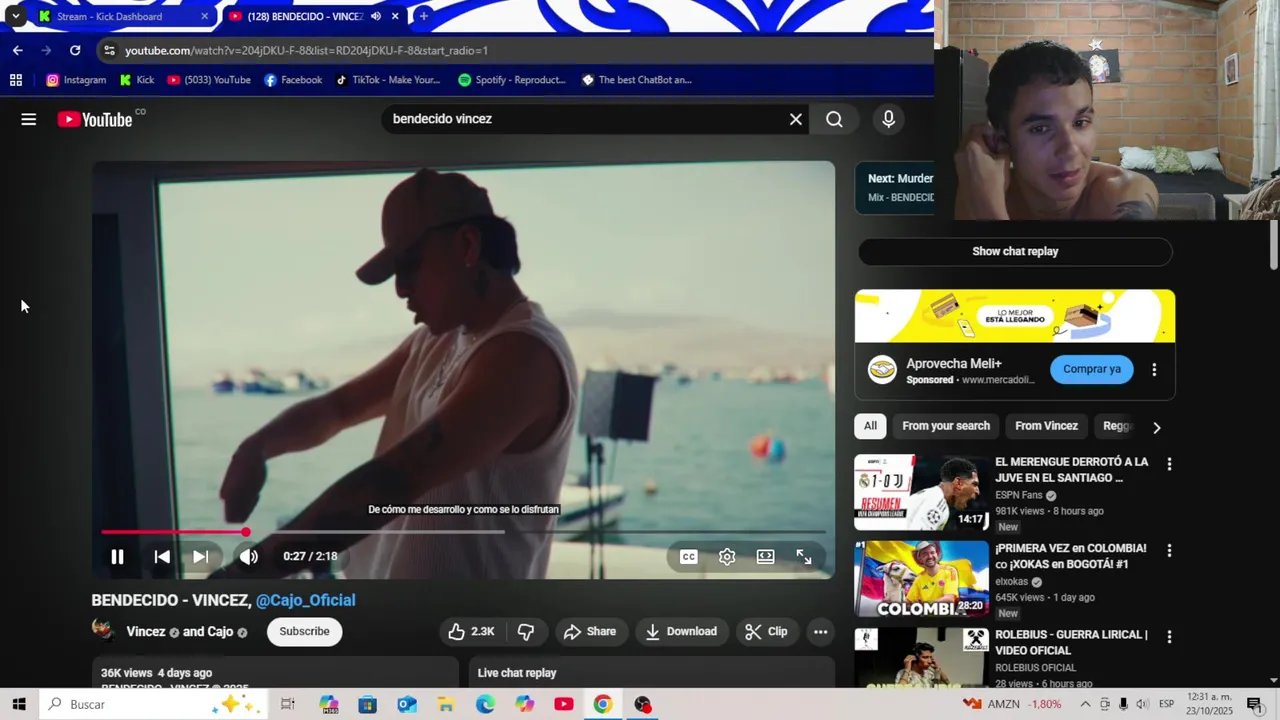Open the ROLEBIUS - GUERRA LIRICAL video title
Image resolution: width=1280 pixels, height=720 pixels.
coord(1071,642)
